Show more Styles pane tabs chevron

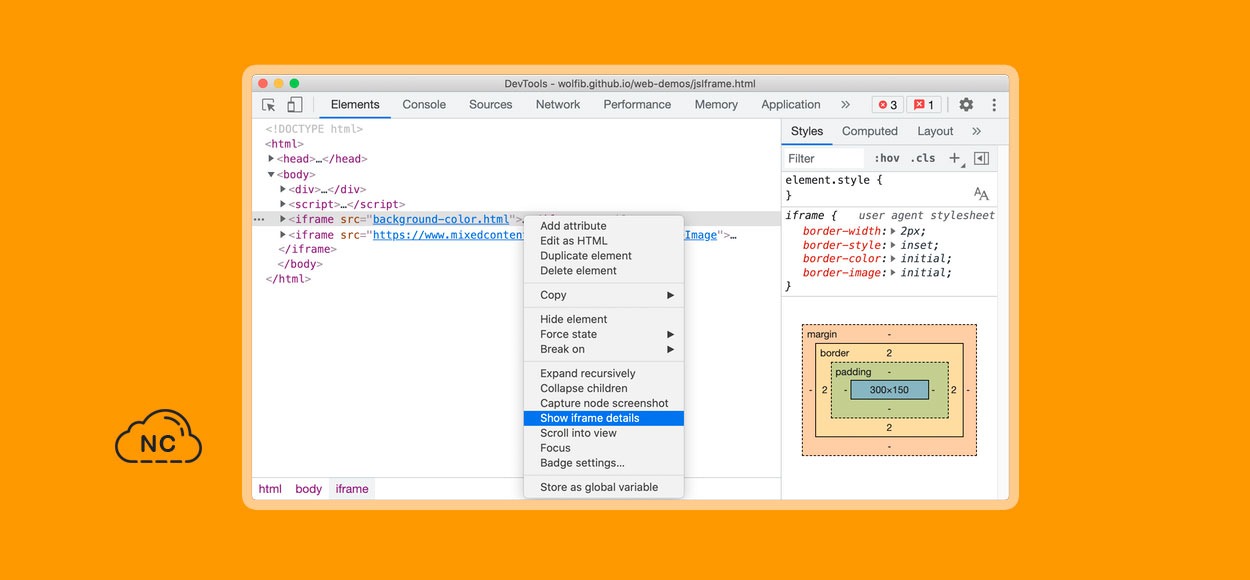pyautogui.click(x=977, y=131)
